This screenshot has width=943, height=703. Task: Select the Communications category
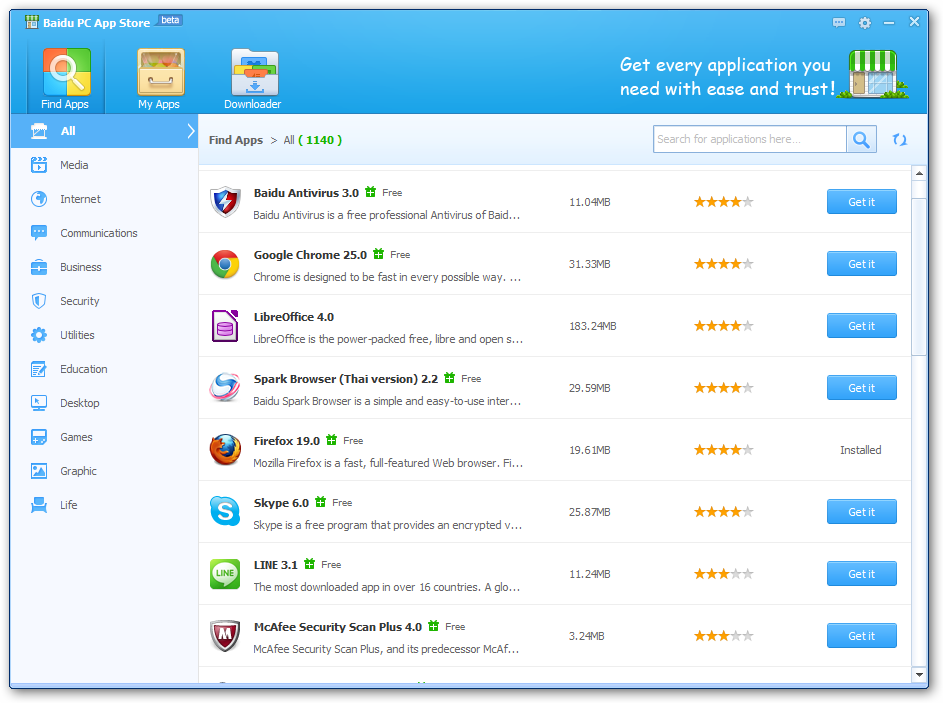tap(104, 233)
